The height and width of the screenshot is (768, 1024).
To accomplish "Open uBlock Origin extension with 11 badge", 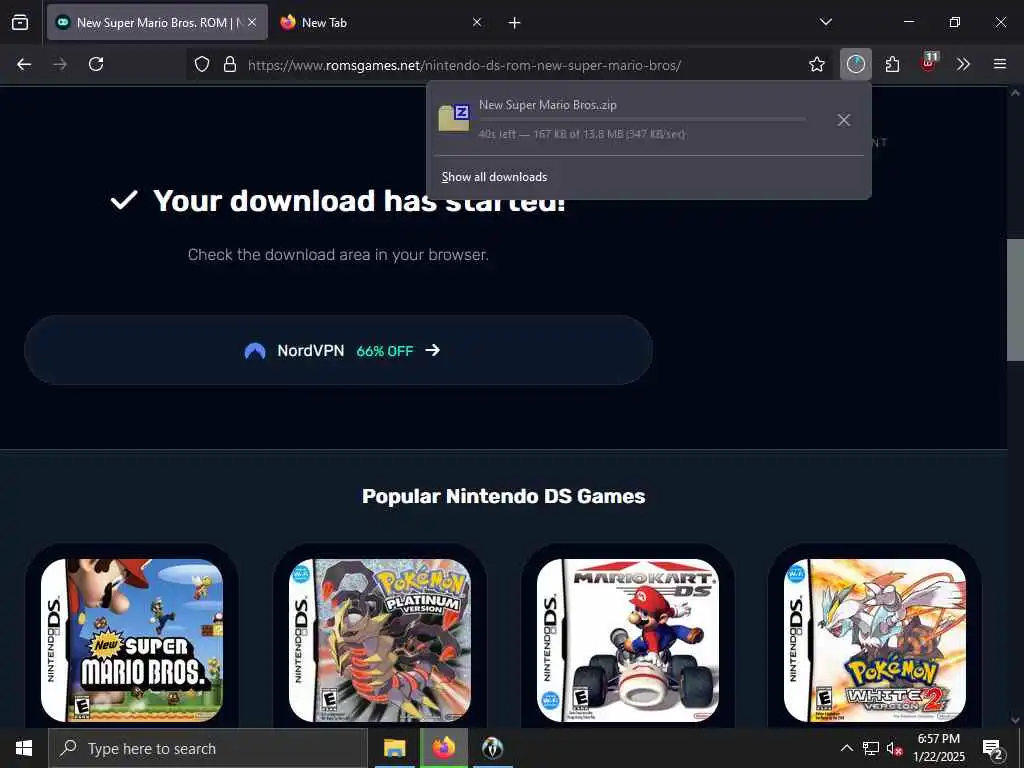I will (x=928, y=63).
